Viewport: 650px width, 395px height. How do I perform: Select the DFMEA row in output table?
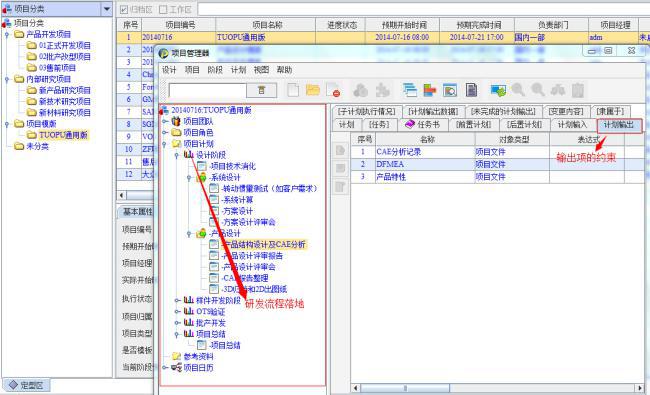[x=497, y=165]
